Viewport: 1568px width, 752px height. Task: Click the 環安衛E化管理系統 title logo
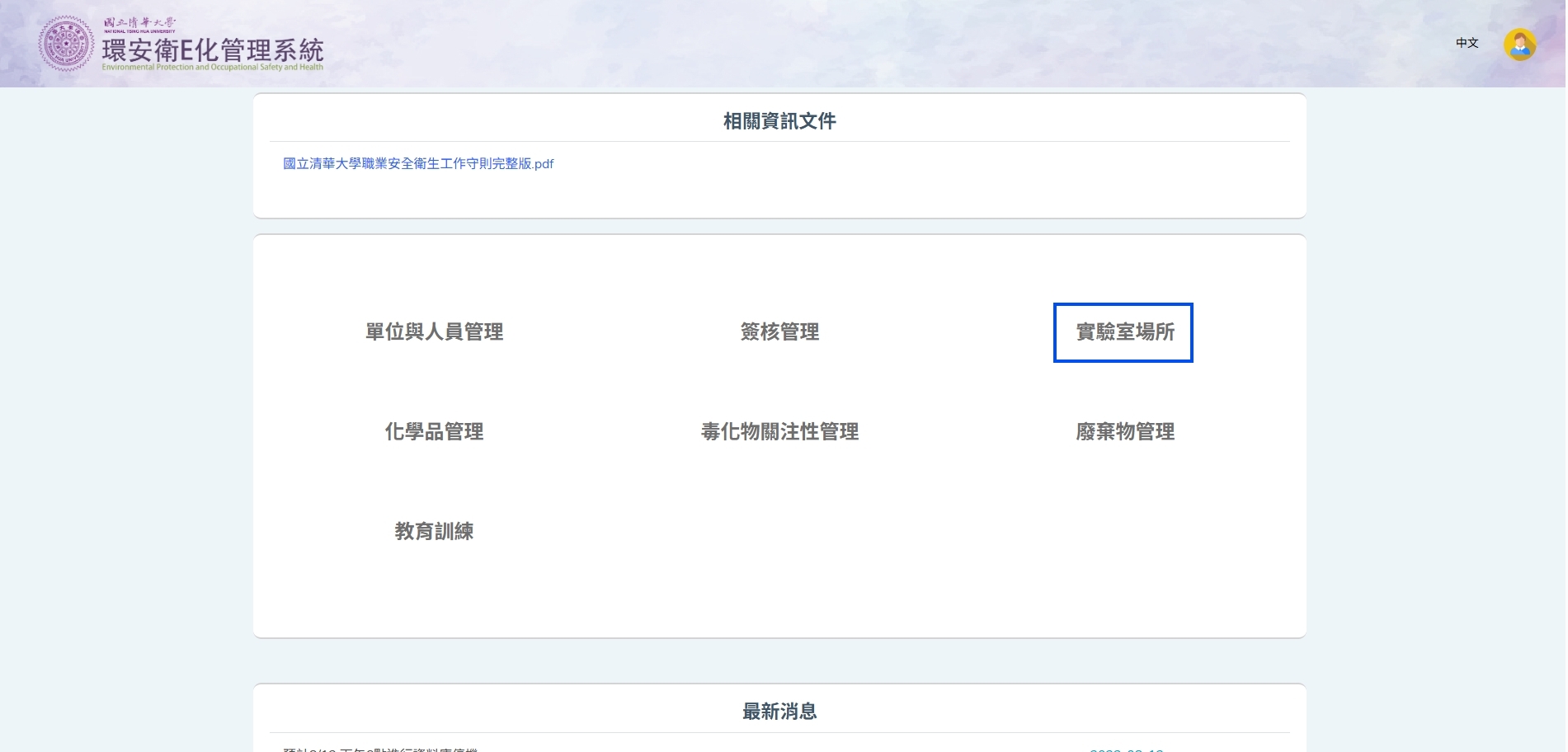pos(213,49)
